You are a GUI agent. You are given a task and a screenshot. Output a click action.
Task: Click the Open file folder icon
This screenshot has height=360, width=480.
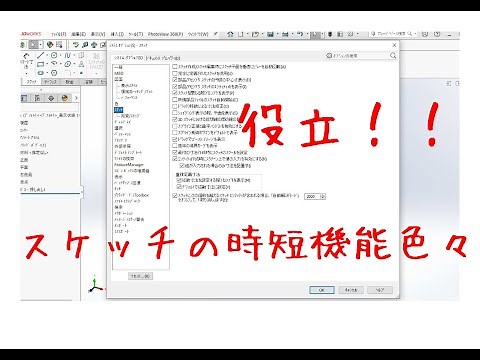pos(255,34)
